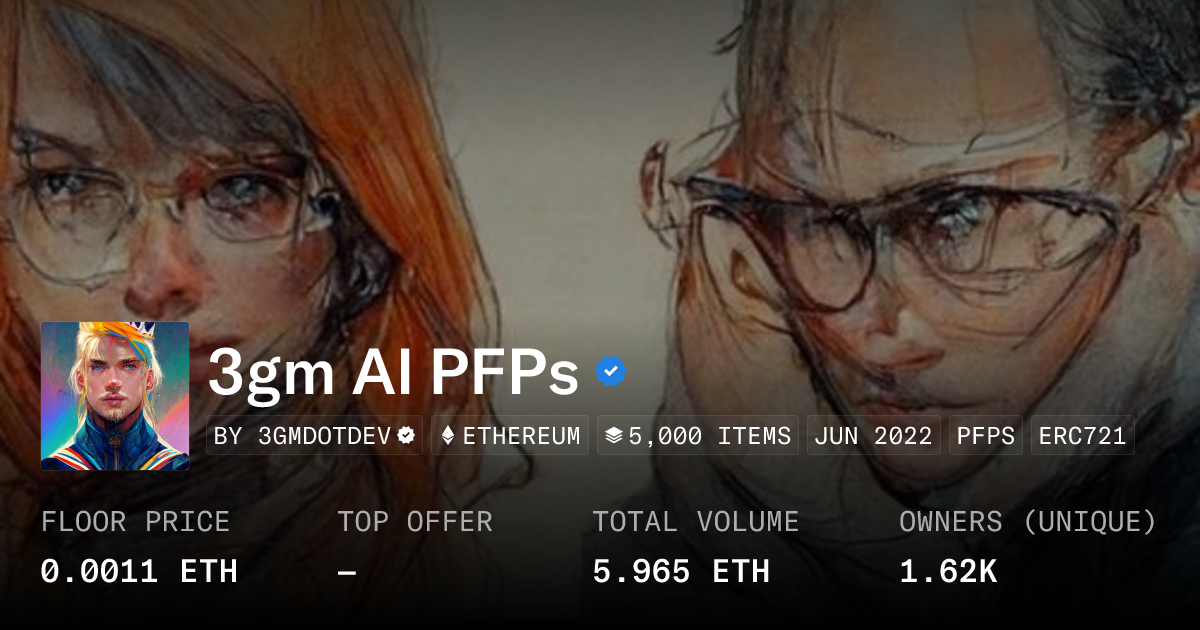Click the blue verified badge beside collection title
The width and height of the screenshot is (1200, 630).
(611, 372)
